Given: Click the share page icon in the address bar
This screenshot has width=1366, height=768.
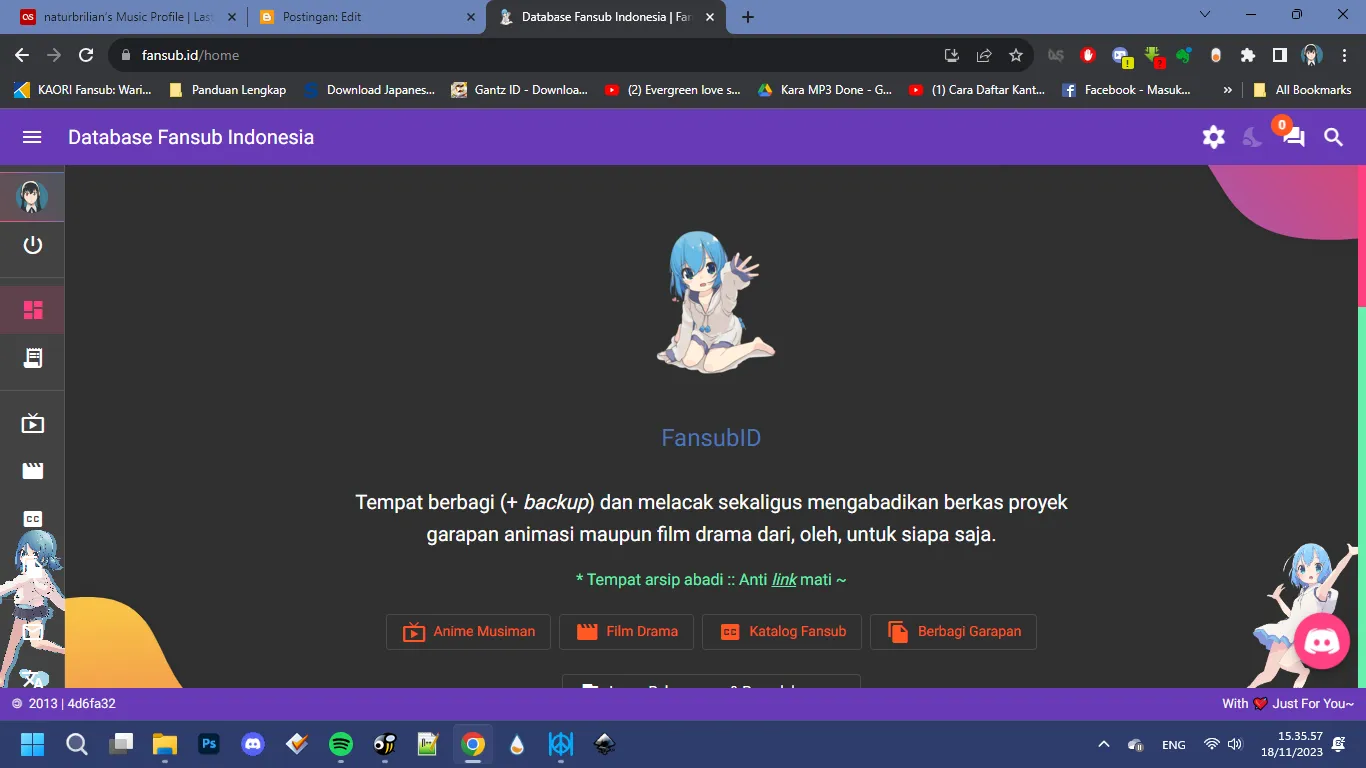Looking at the screenshot, I should (x=984, y=55).
